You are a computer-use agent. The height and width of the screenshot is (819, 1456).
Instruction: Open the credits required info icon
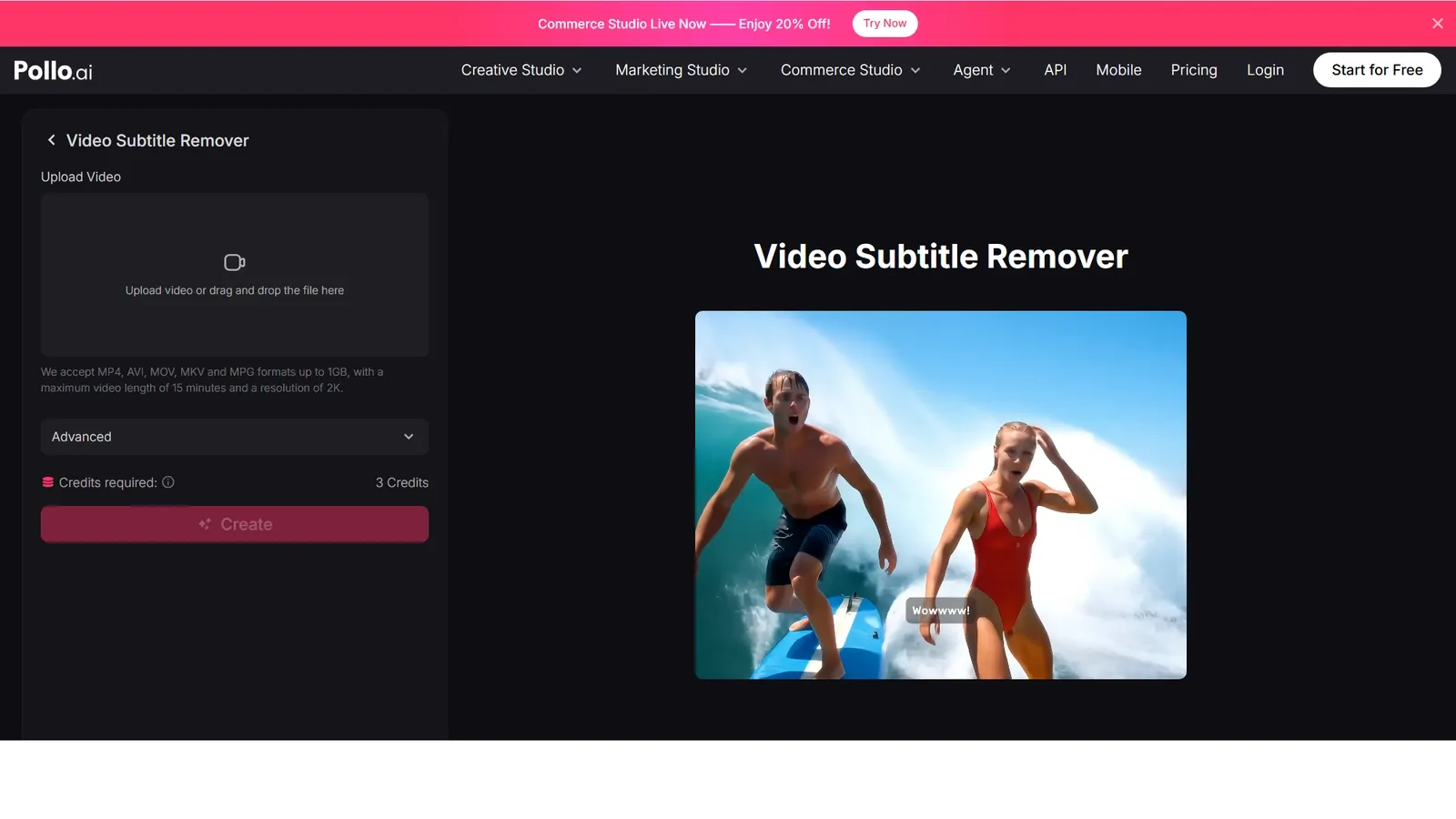pyautogui.click(x=168, y=482)
